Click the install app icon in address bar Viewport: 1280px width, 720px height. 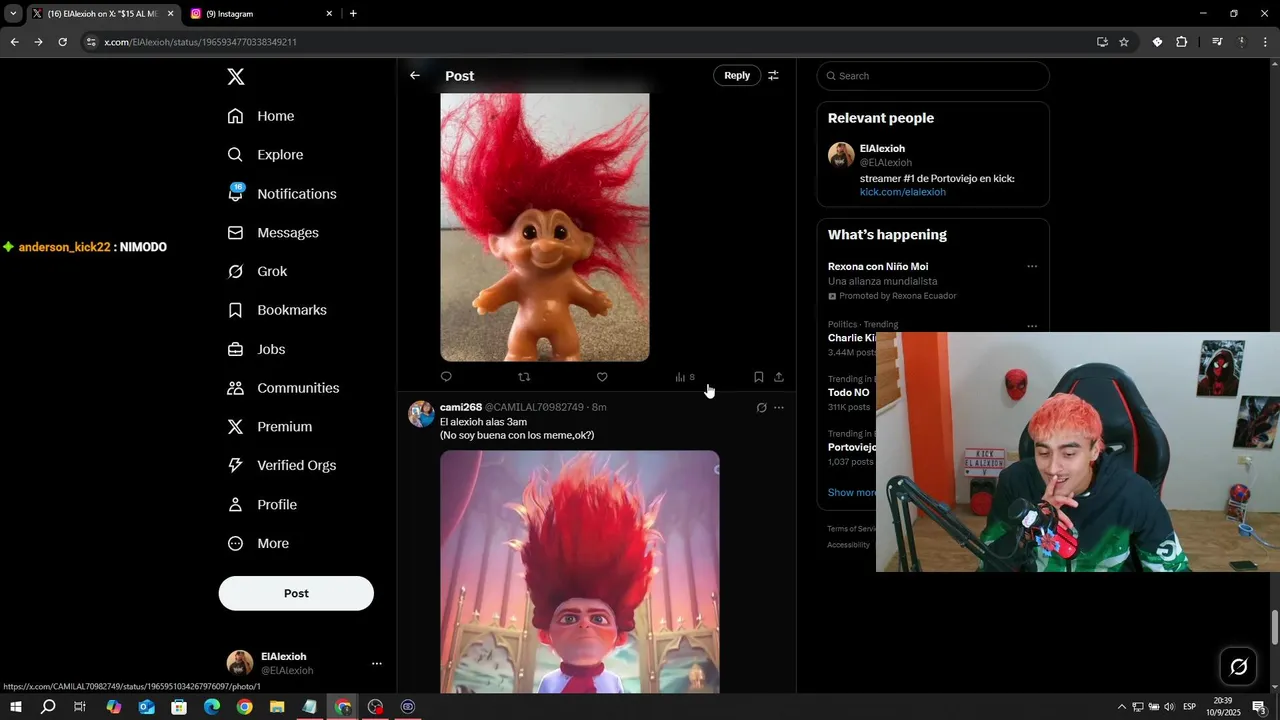[1102, 42]
